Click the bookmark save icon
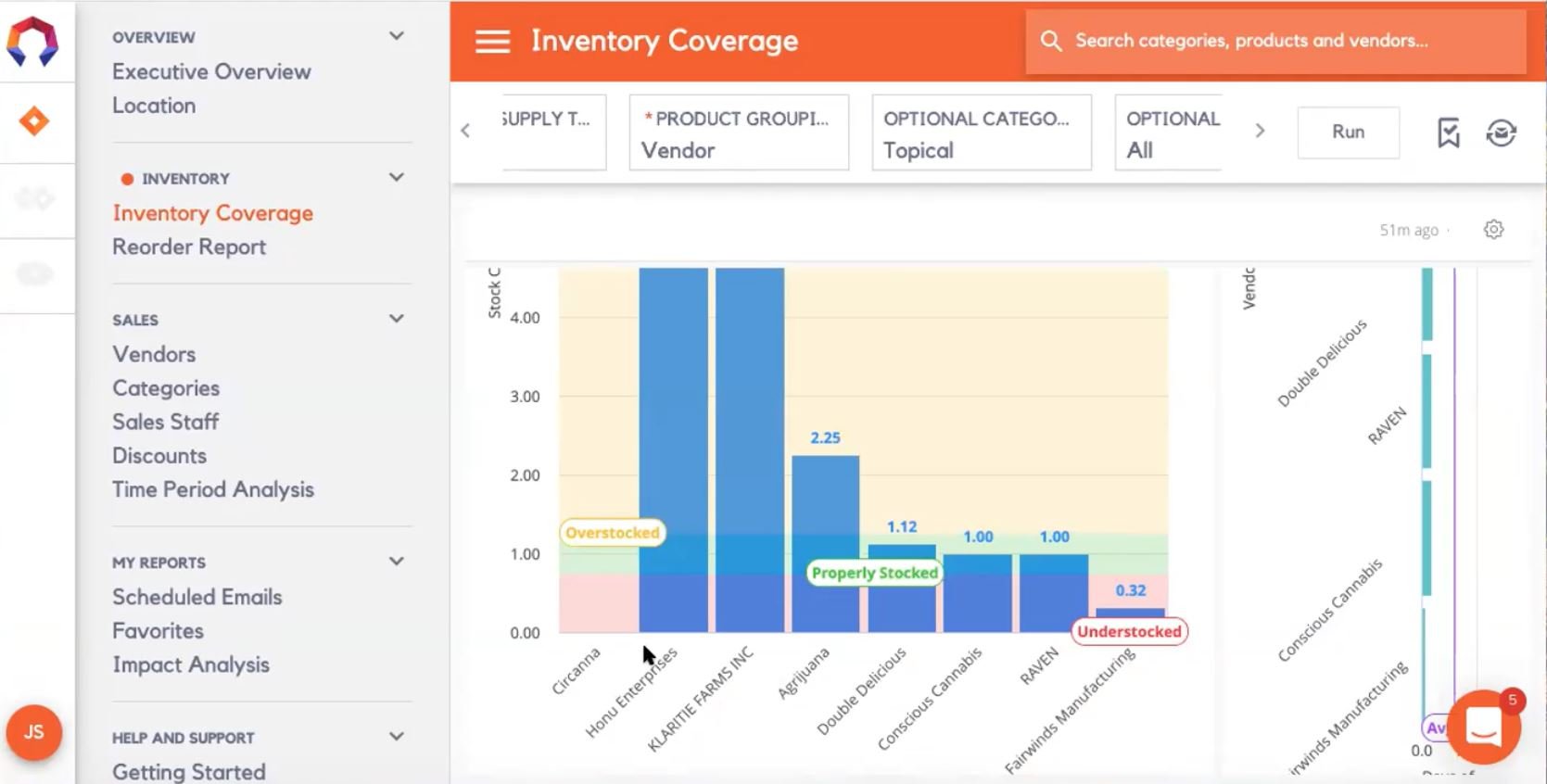Viewport: 1547px width, 784px height. 1448,133
